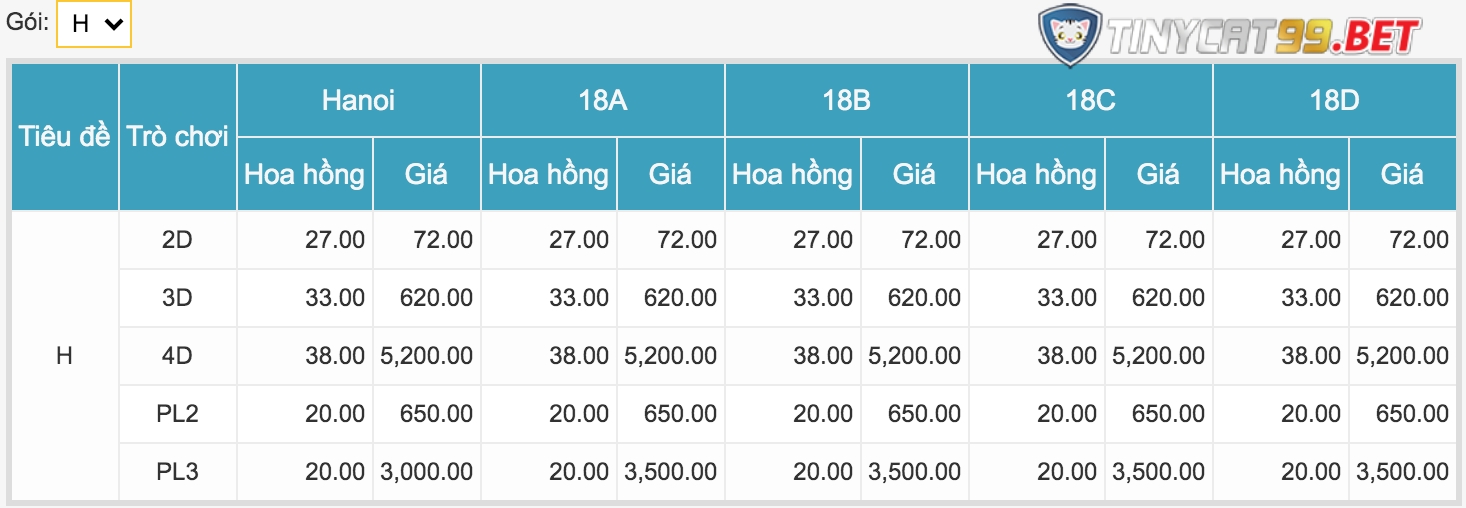1466x508 pixels.
Task: Click the Trò chơi header cell
Action: point(177,137)
